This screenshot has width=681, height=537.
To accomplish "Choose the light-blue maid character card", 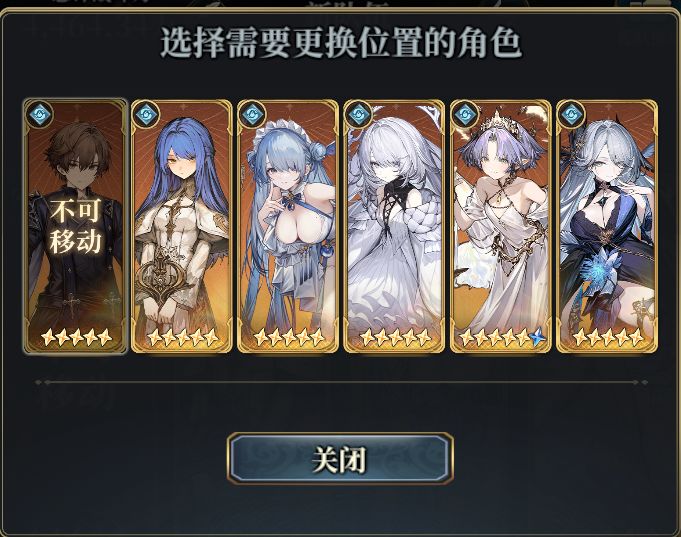I will [x=288, y=226].
